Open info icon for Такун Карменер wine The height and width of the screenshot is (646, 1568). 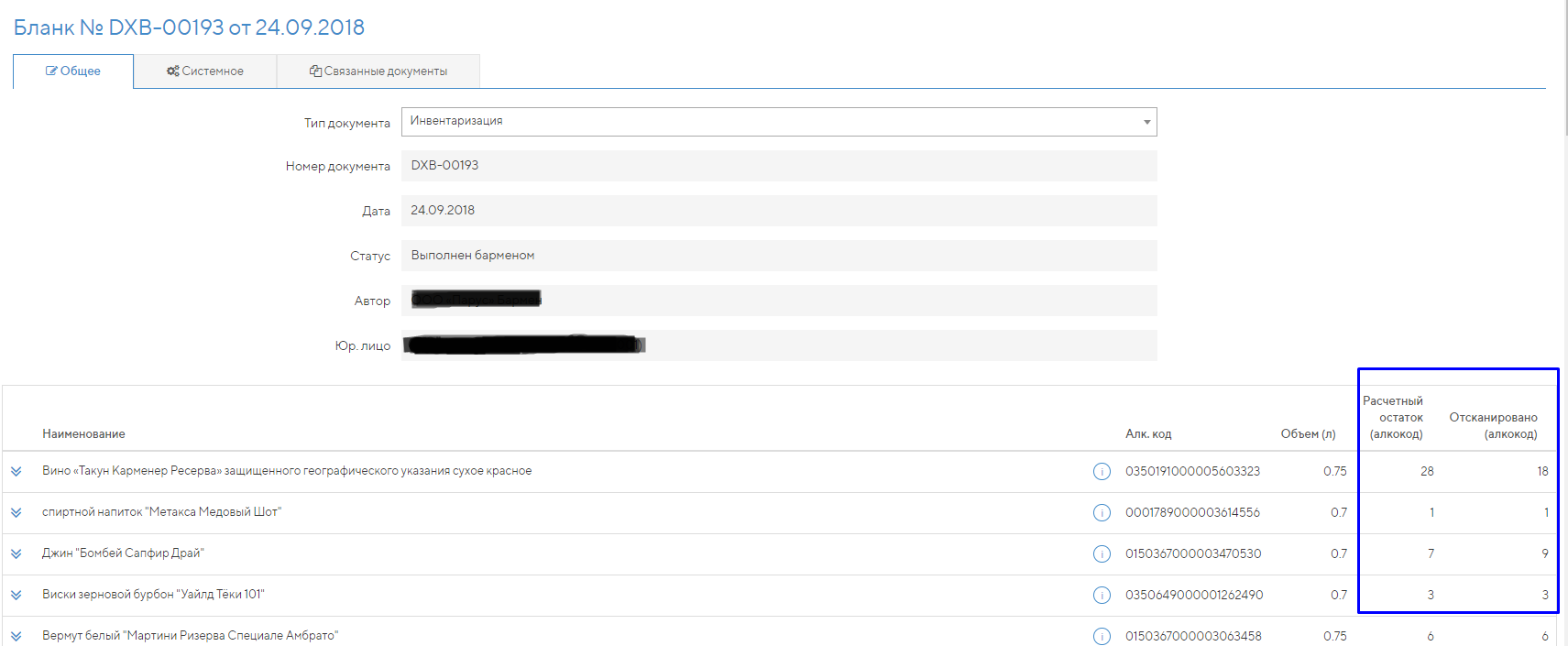coord(1102,471)
